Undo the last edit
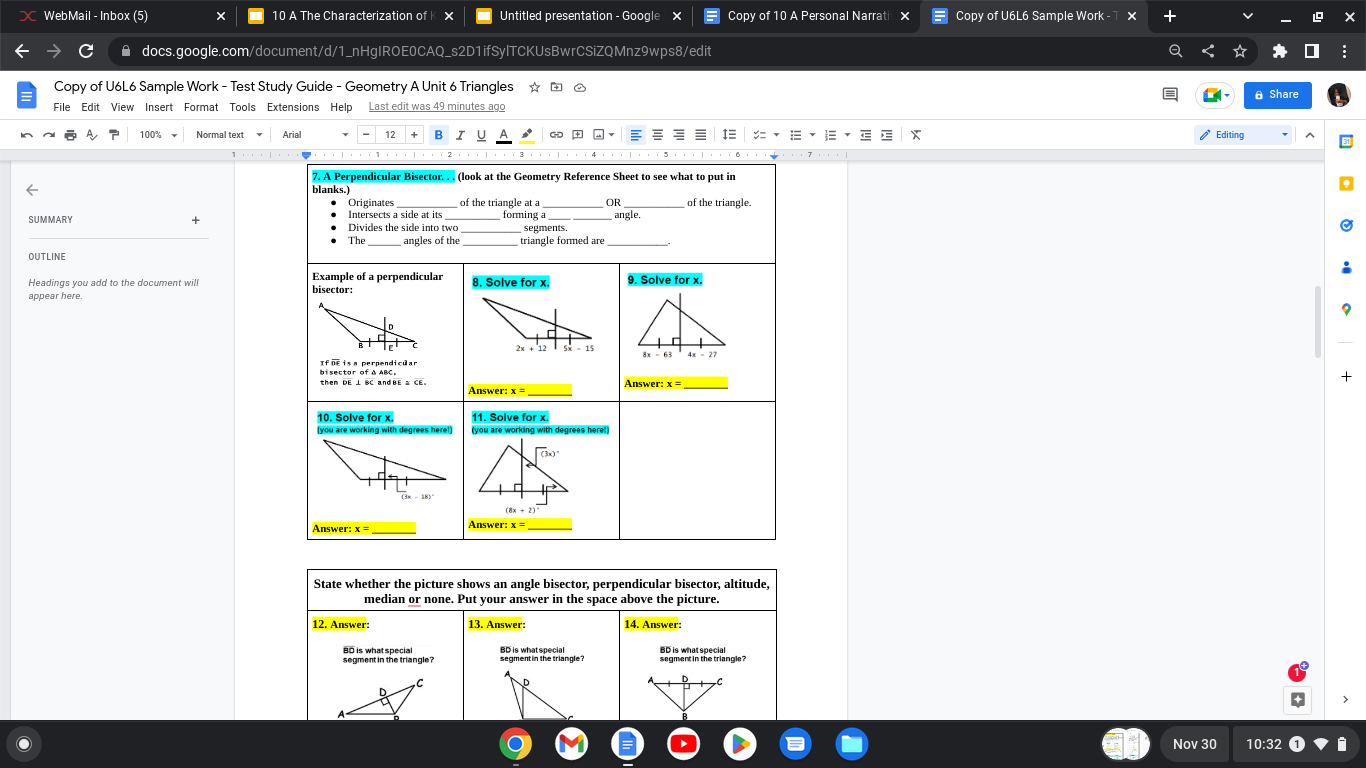This screenshot has width=1366, height=768. [x=27, y=135]
